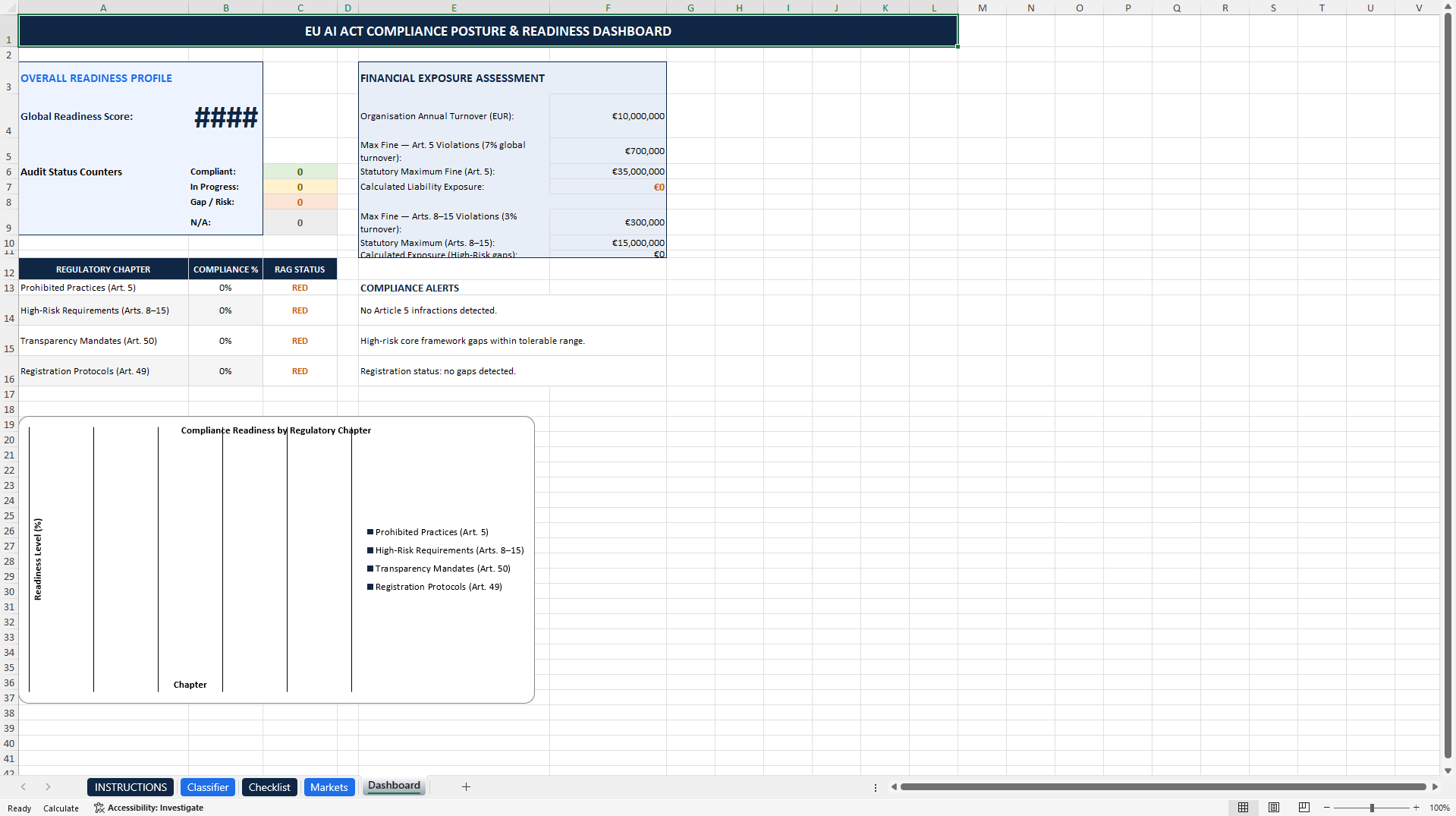The image size is (1456, 816).
Task: Select the RED status for Prohibited Practices
Action: tap(300, 288)
